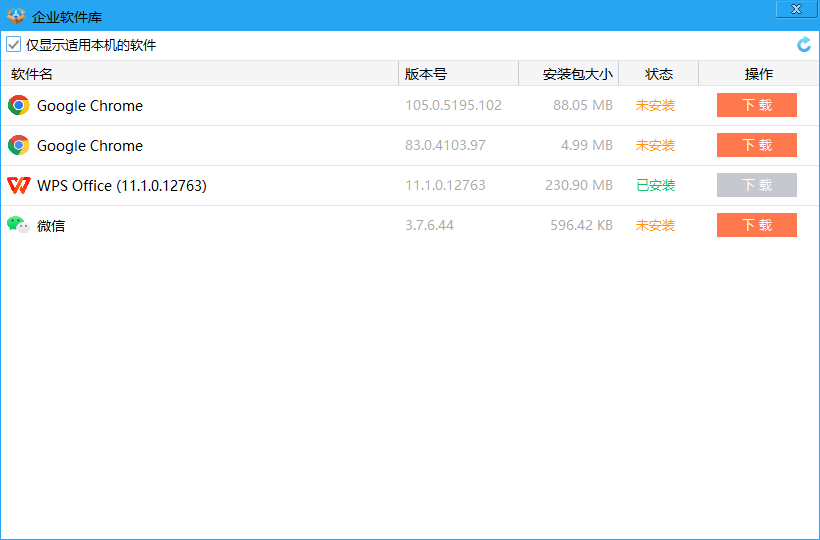Click the 企业软件库 window title text

pos(67,17)
